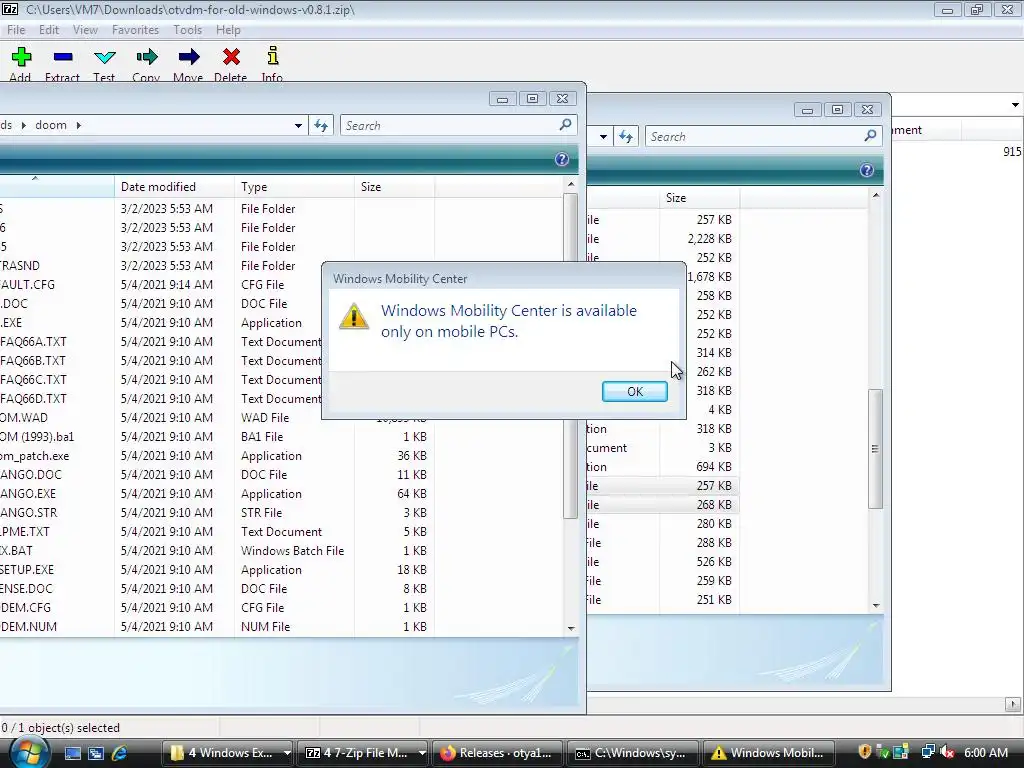Open 7-Zip Tools menu
Screen dimensions: 1024x768
[187, 30]
